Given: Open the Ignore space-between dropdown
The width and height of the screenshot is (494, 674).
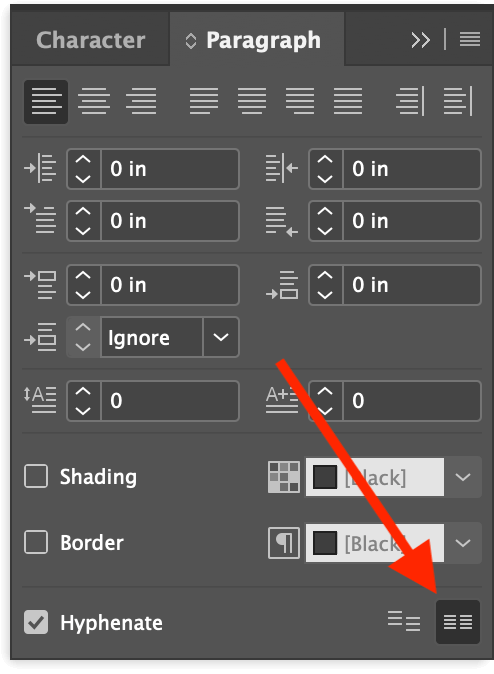Looking at the screenshot, I should point(221,337).
